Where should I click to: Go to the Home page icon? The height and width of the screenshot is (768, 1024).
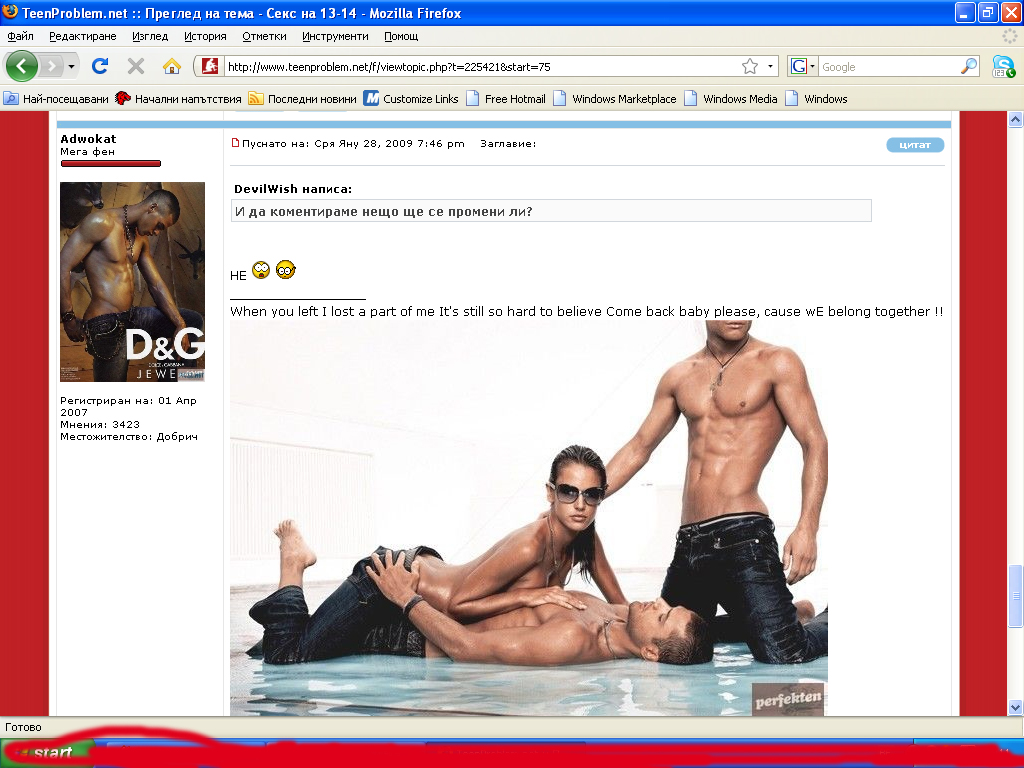pos(172,66)
